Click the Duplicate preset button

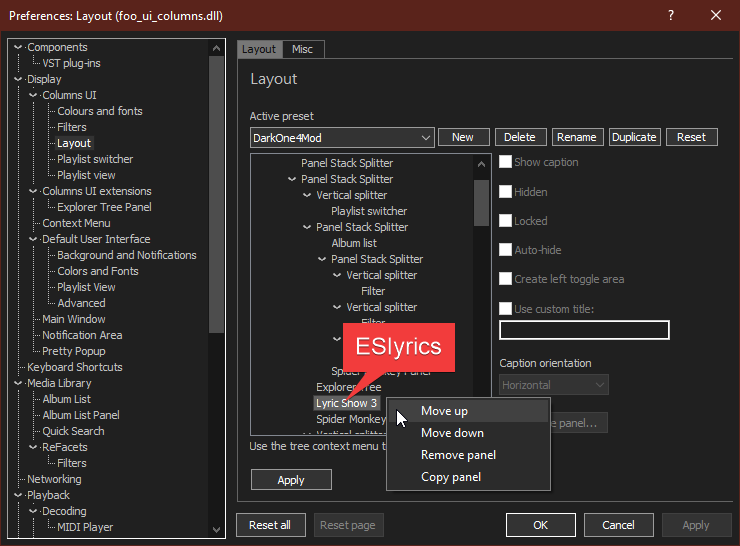coord(633,137)
